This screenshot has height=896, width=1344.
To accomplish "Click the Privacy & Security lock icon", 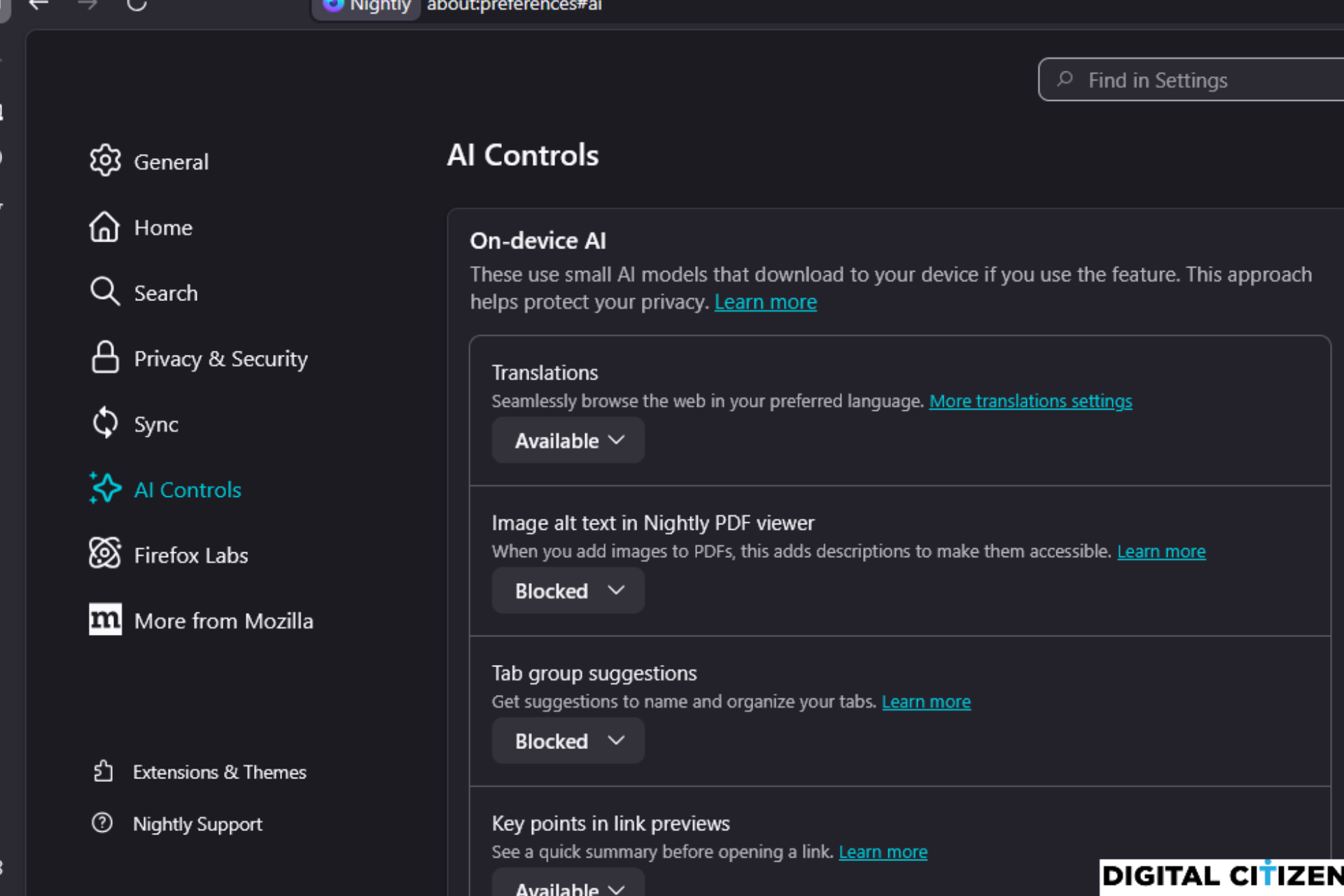I will [x=105, y=358].
